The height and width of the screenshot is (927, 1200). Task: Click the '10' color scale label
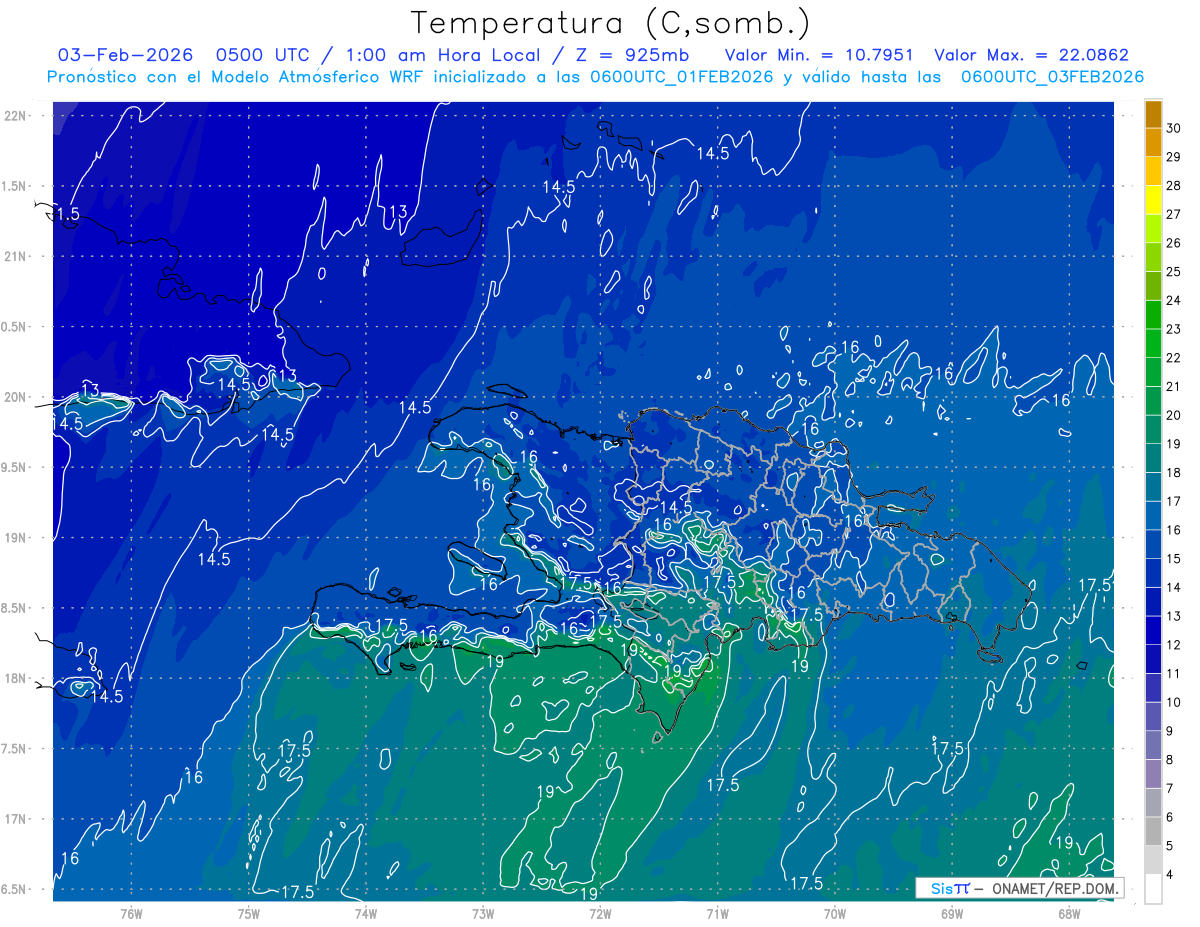tap(1174, 702)
